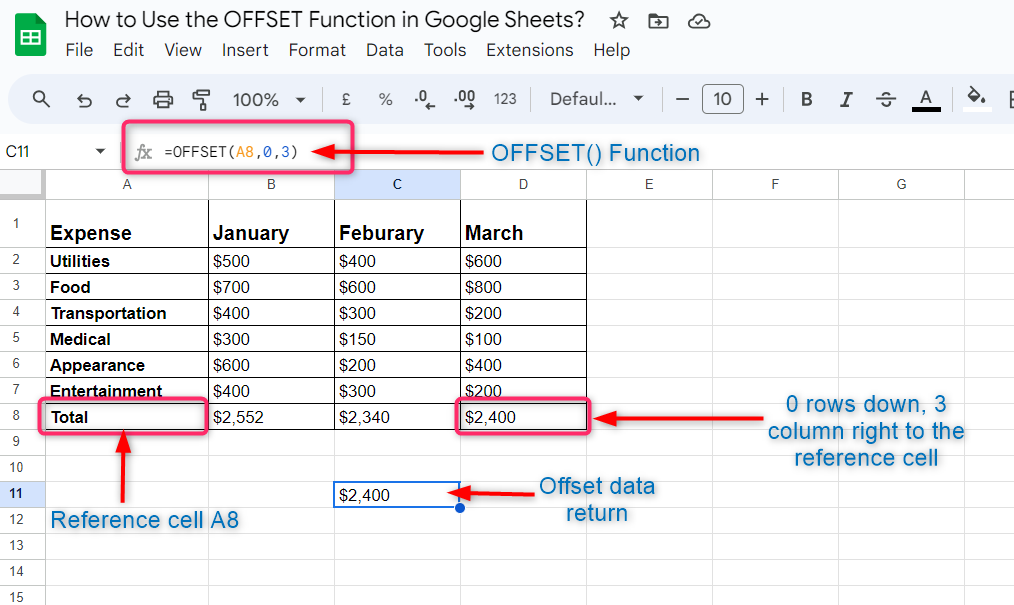Format value as currency
Viewport: 1014px width, 605px height.
(x=345, y=99)
